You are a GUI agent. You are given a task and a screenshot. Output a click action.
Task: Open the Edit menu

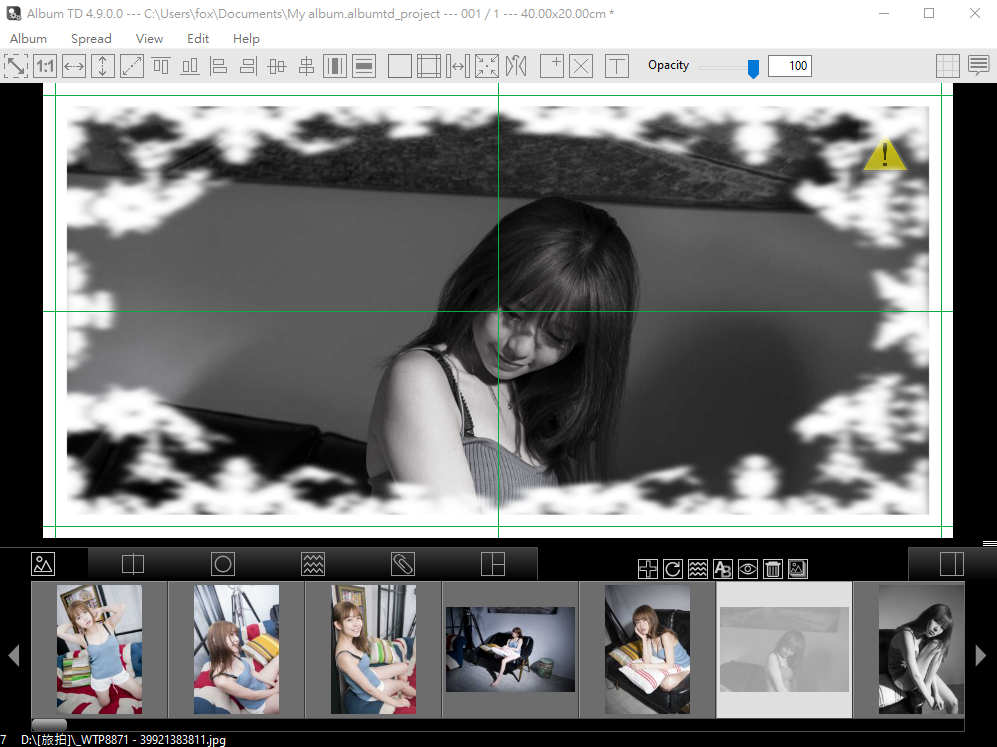[x=198, y=39]
